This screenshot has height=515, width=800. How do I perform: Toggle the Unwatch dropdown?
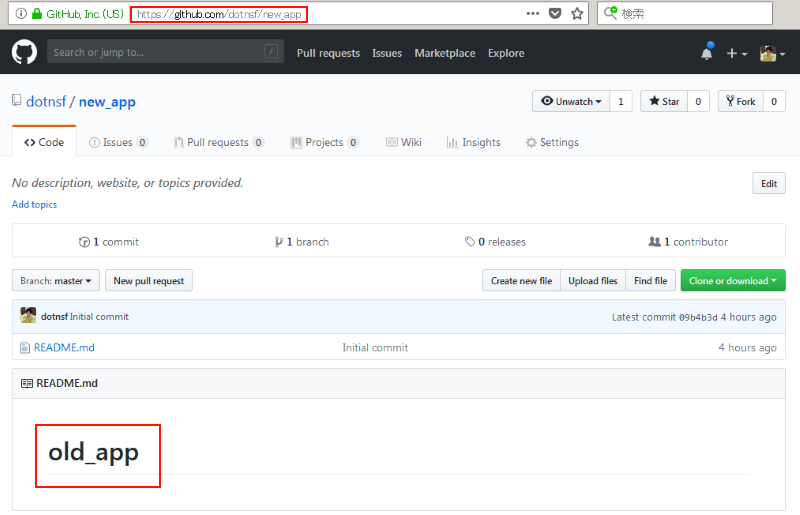tap(571, 101)
